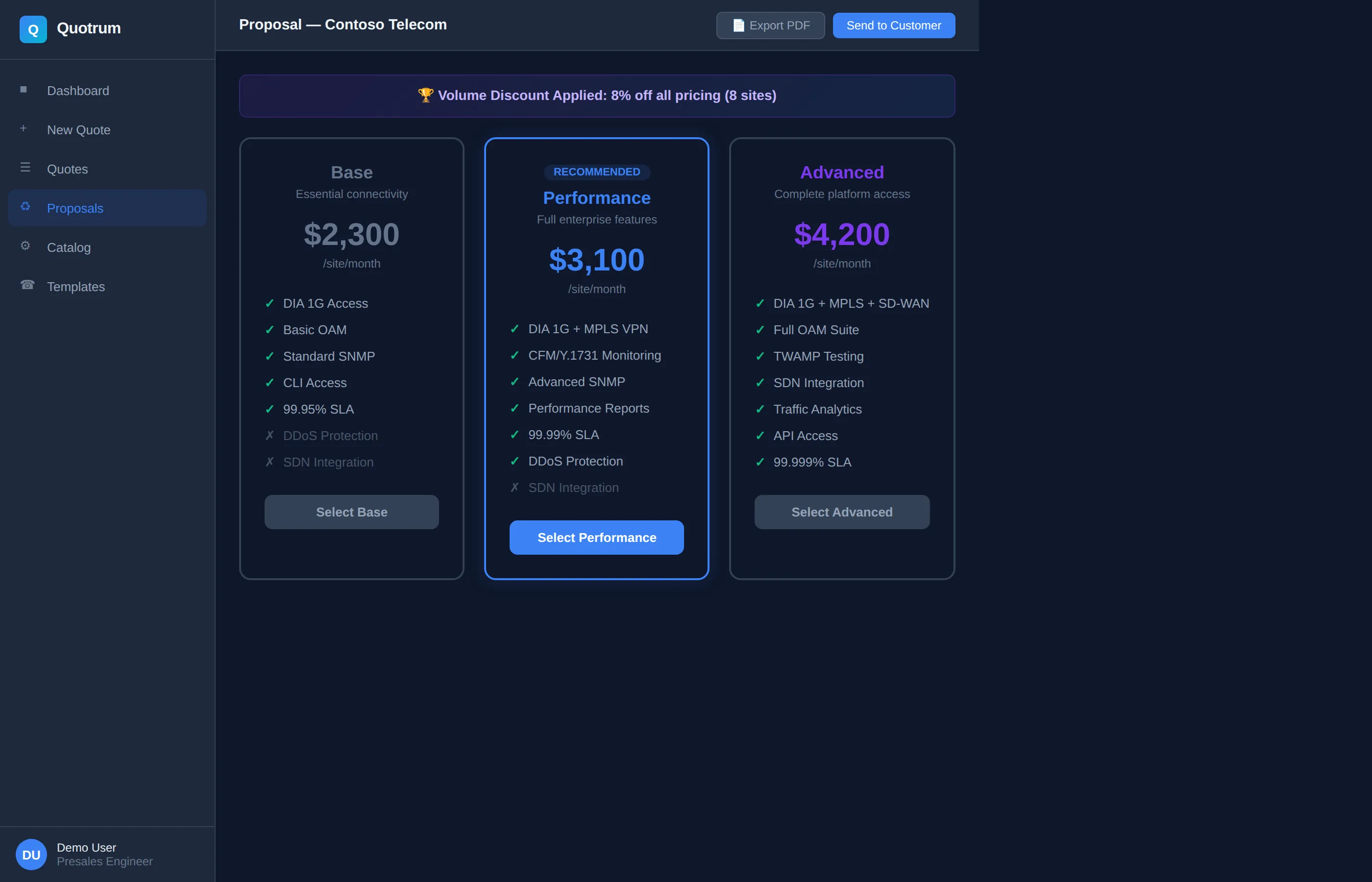
Task: Navigate to the Templates section
Action: [x=76, y=286]
